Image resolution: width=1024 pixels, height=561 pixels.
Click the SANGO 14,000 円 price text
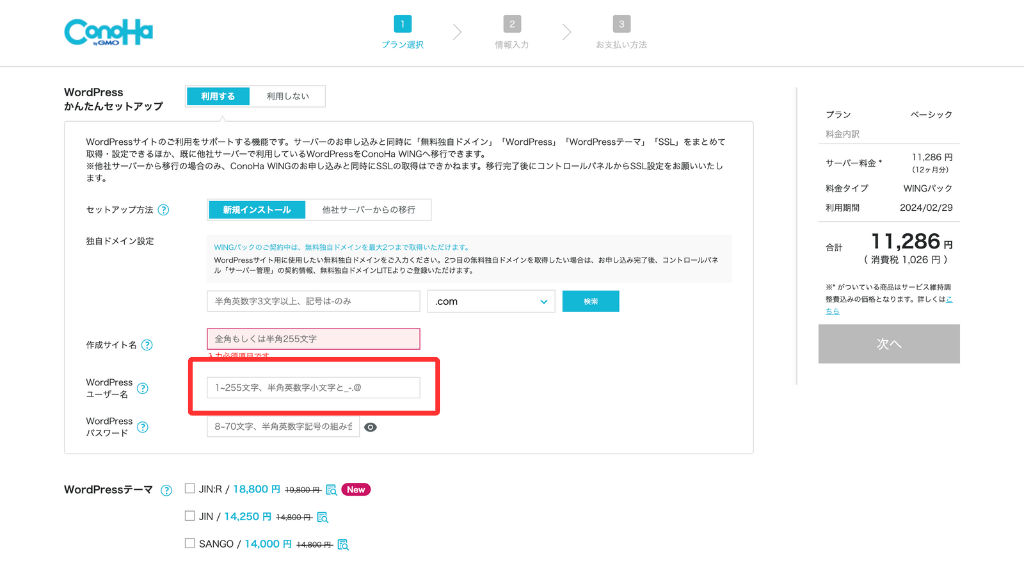(268, 544)
